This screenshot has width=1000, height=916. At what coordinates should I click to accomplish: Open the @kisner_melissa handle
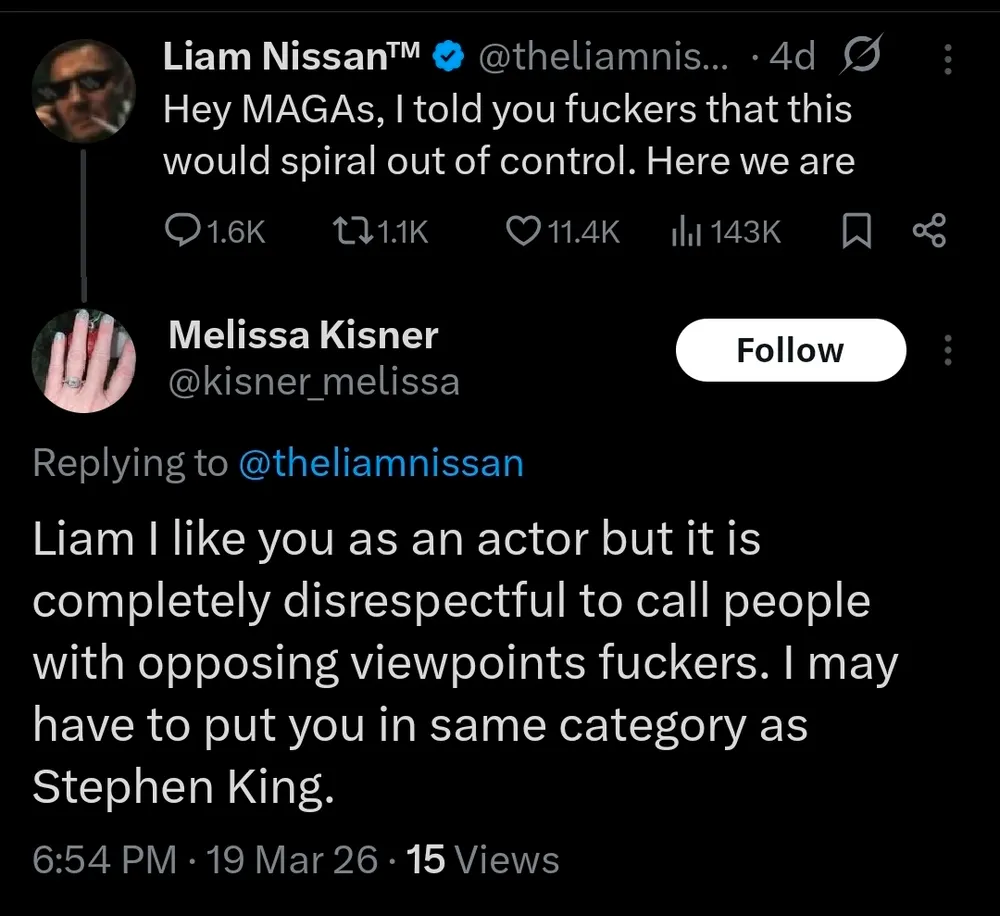[x=314, y=381]
